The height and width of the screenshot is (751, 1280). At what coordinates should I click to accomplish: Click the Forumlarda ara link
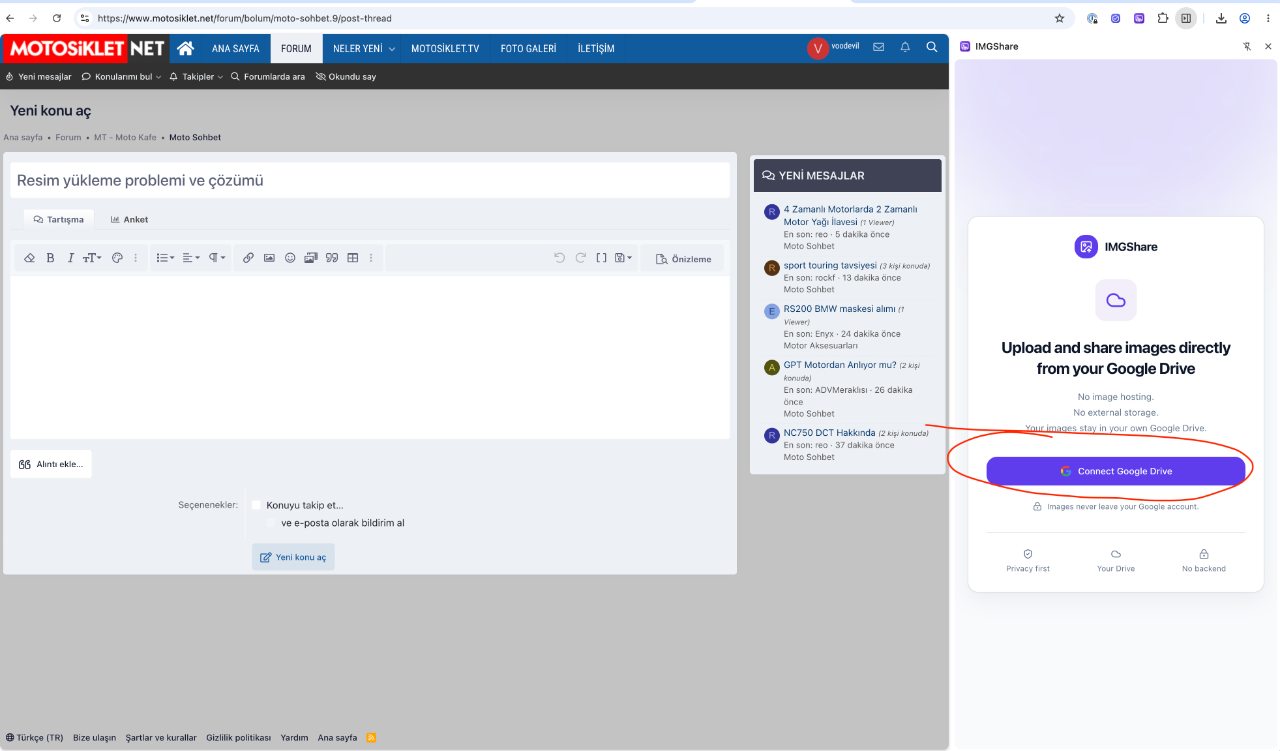pyautogui.click(x=268, y=77)
